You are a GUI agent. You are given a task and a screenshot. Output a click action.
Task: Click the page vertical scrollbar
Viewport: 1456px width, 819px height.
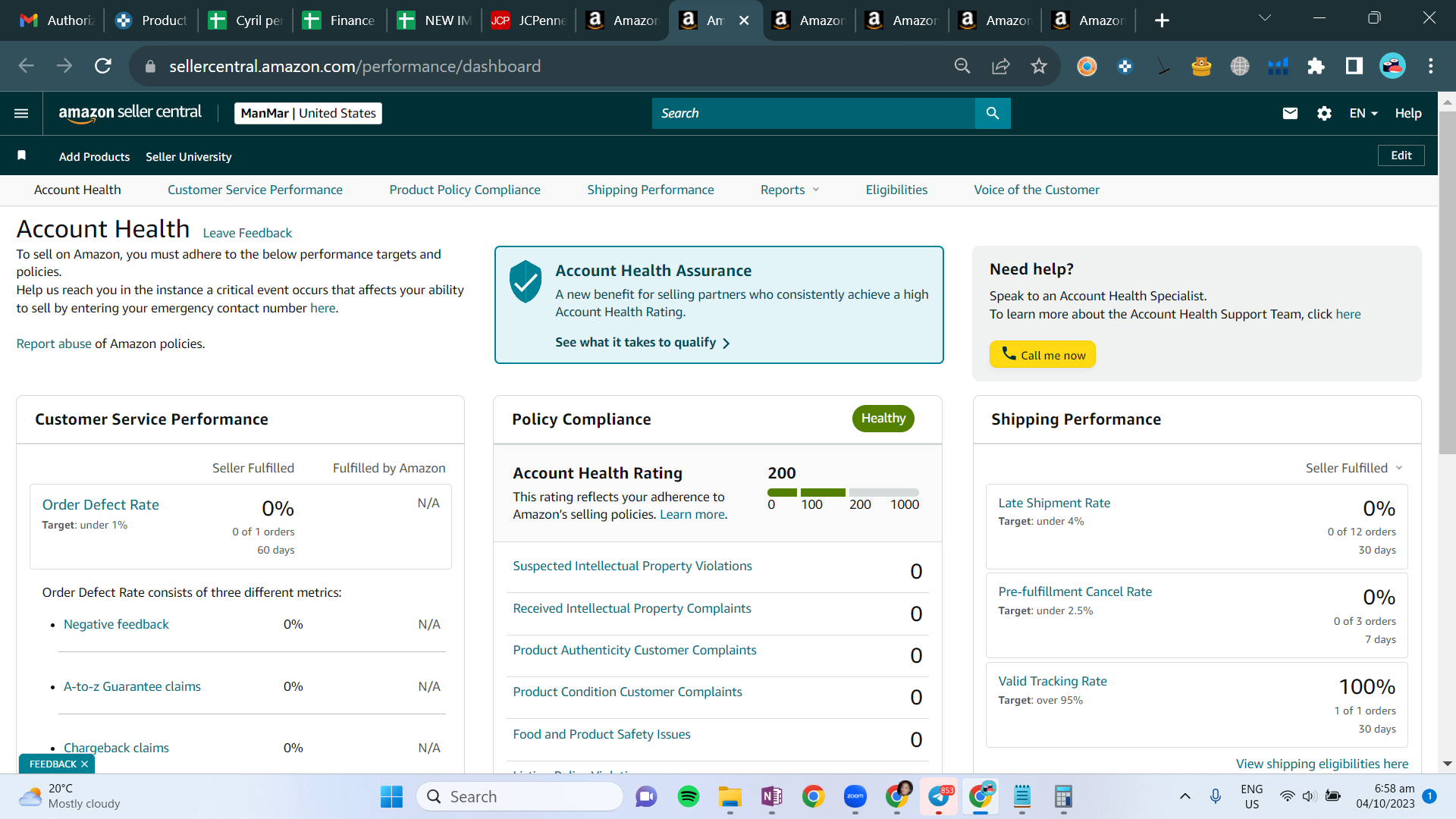click(x=1447, y=282)
